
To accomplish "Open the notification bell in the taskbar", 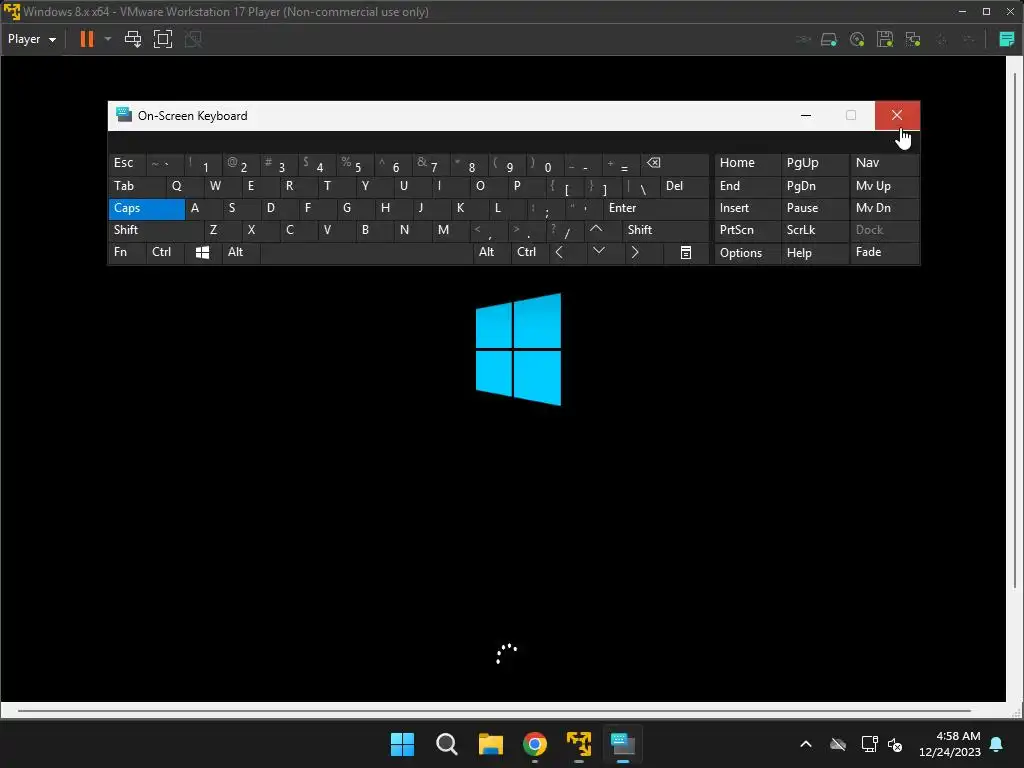I will click(997, 744).
